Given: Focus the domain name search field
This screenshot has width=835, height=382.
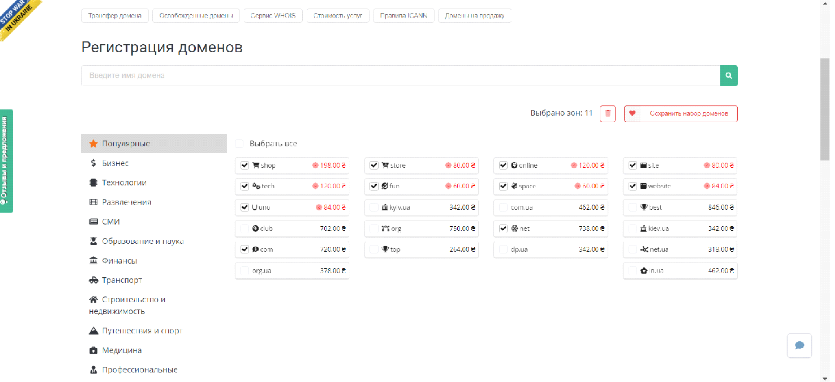Looking at the screenshot, I should click(400, 76).
